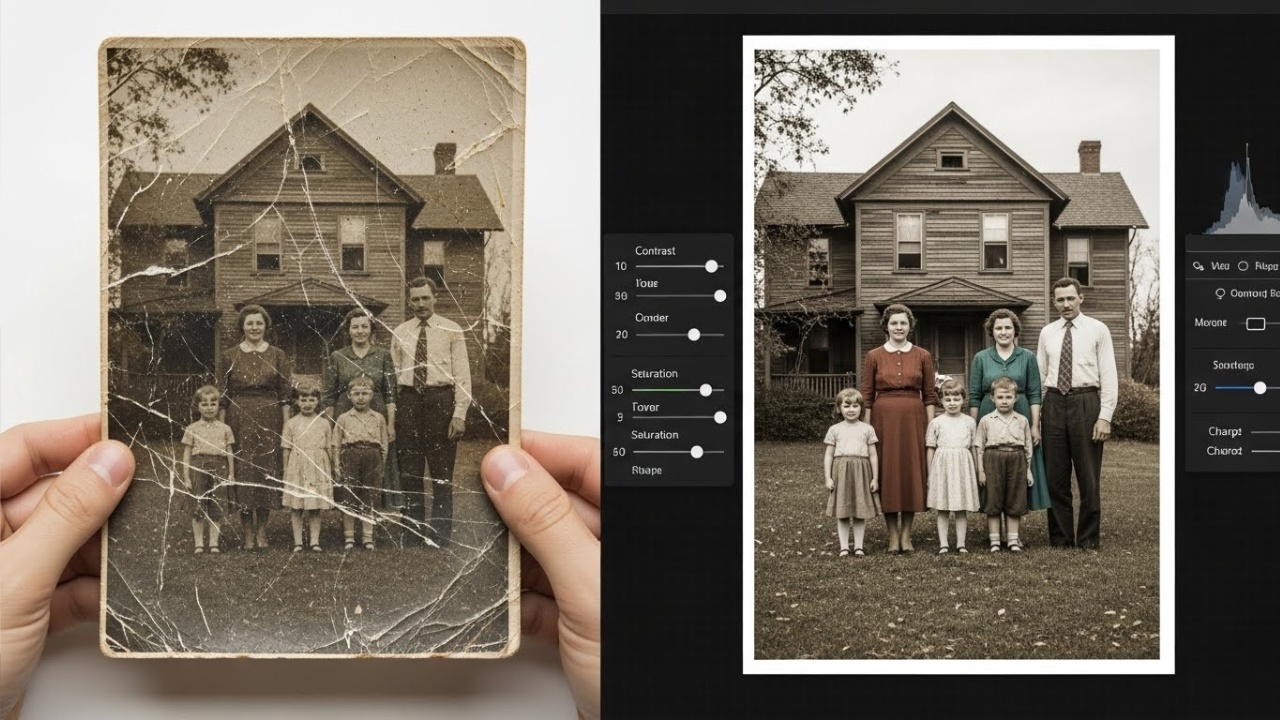Click the Charot slider track
Image resolution: width=1280 pixels, height=720 pixels.
coord(1265,451)
